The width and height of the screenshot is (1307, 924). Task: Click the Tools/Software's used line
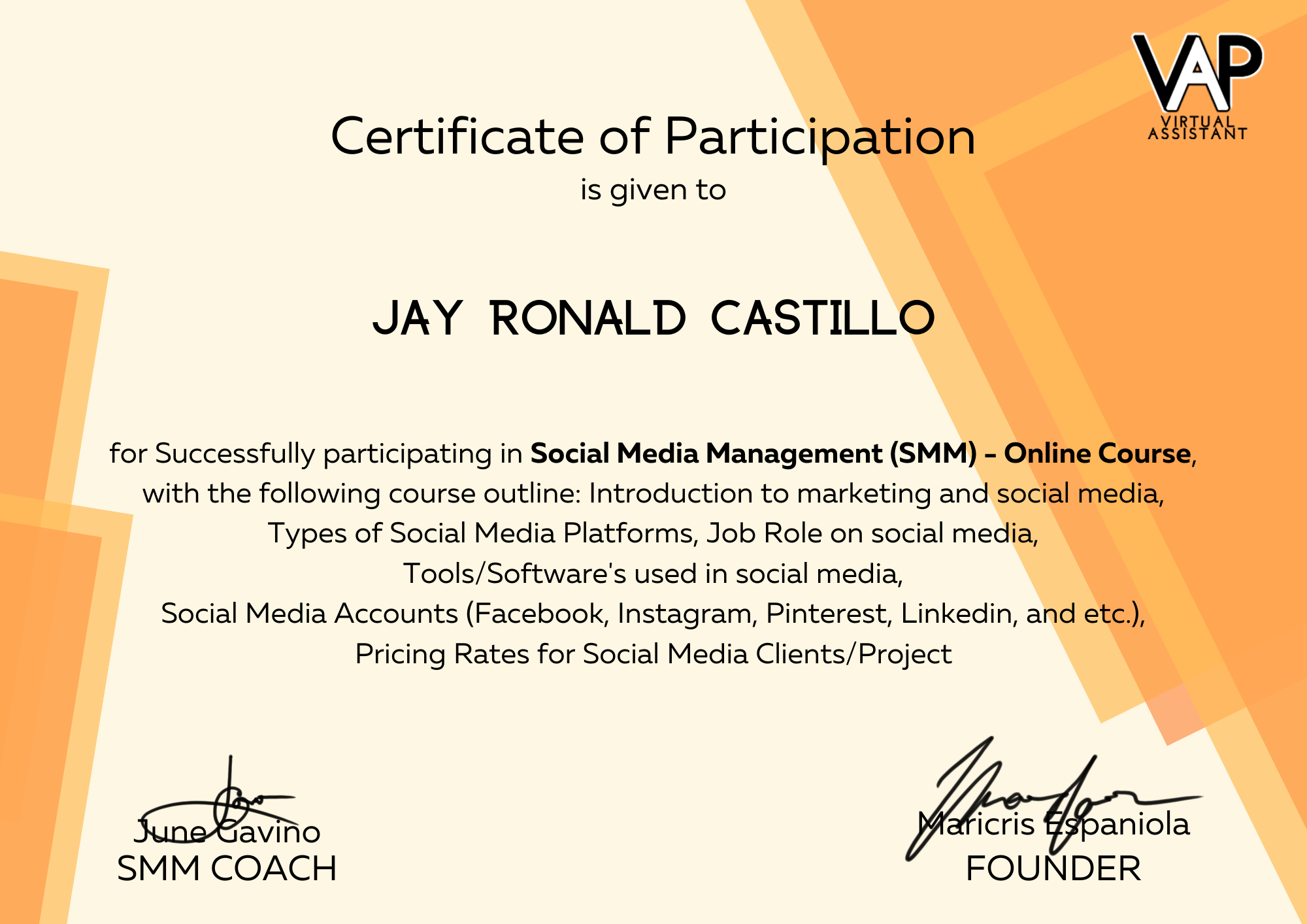click(x=653, y=574)
